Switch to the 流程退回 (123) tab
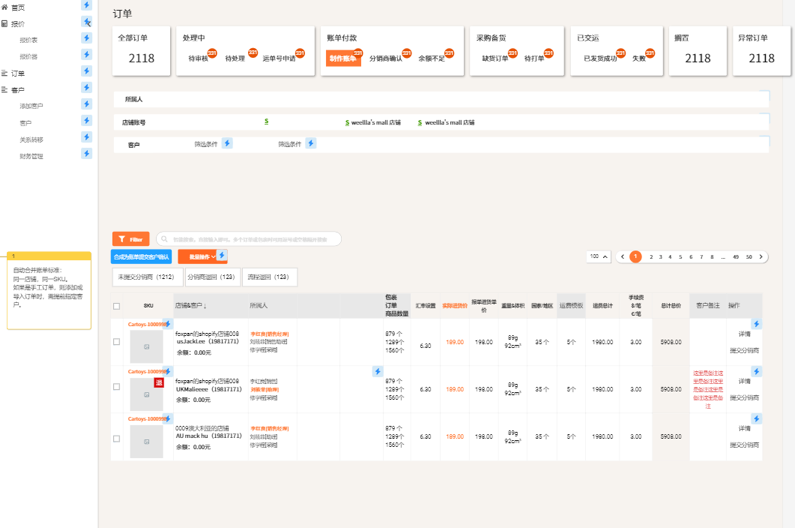This screenshot has width=795, height=528. [270, 277]
